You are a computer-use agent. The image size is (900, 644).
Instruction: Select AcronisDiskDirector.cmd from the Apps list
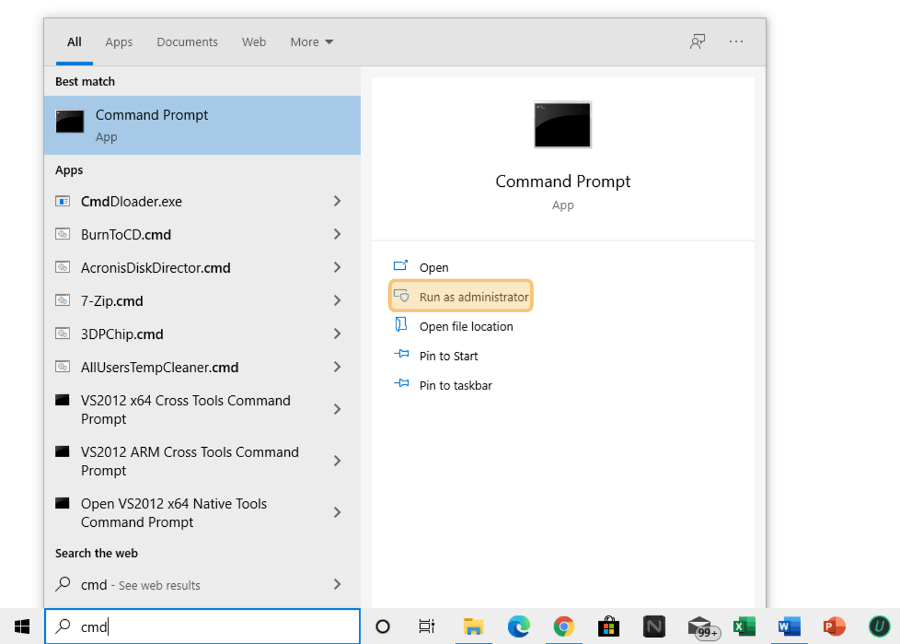click(x=202, y=267)
